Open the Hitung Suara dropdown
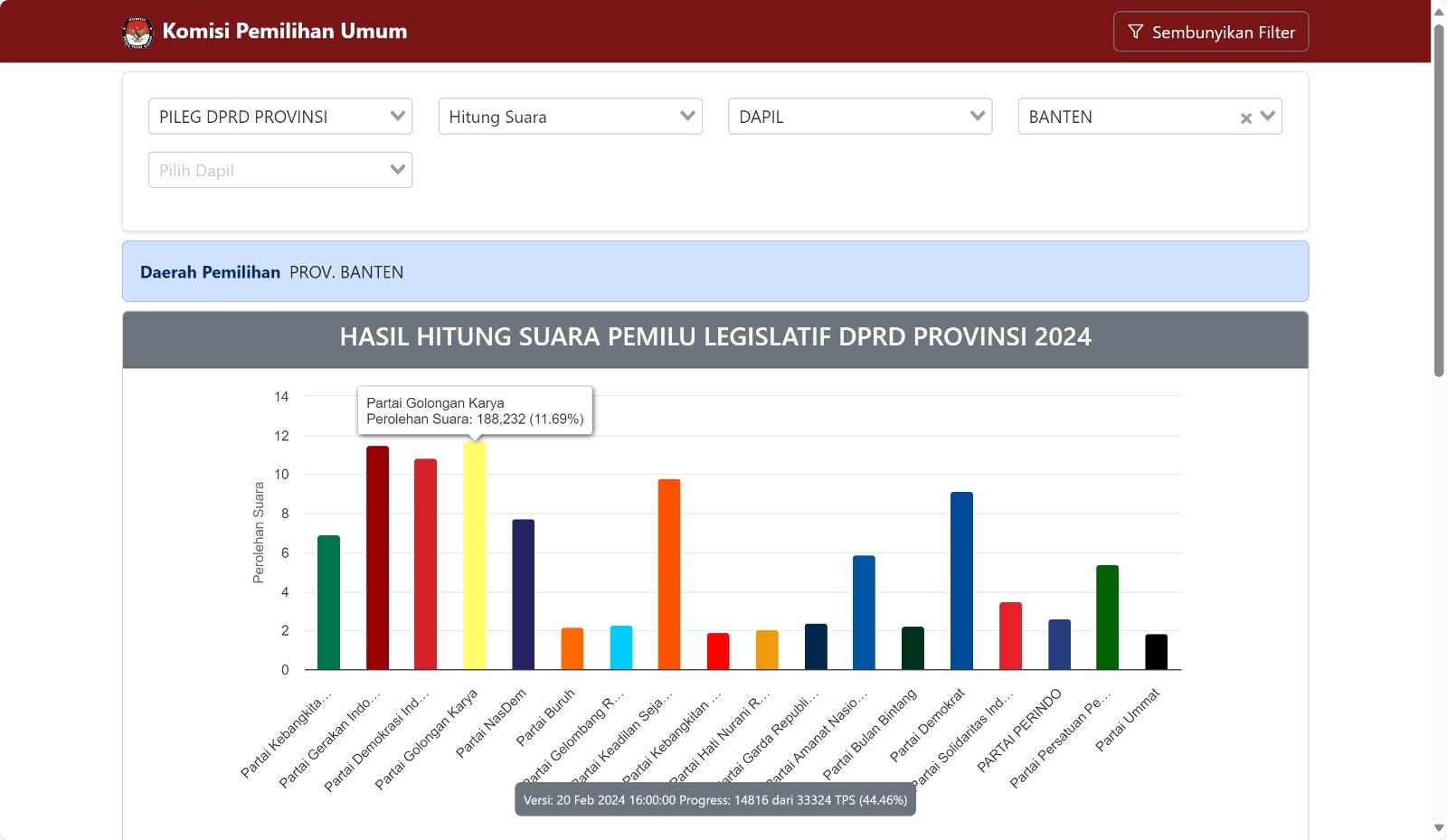Screen dimensions: 1447x840 coord(571,117)
